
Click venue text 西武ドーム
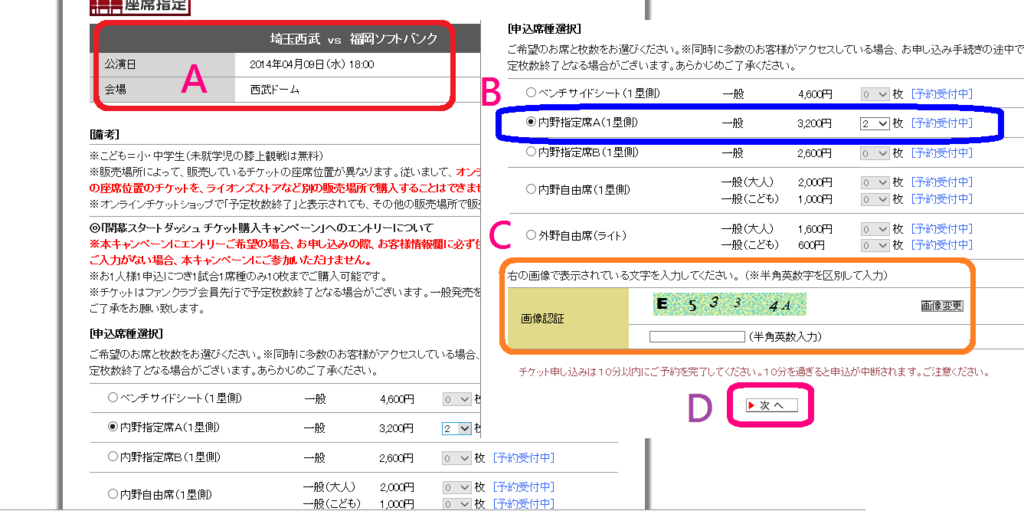(x=275, y=89)
